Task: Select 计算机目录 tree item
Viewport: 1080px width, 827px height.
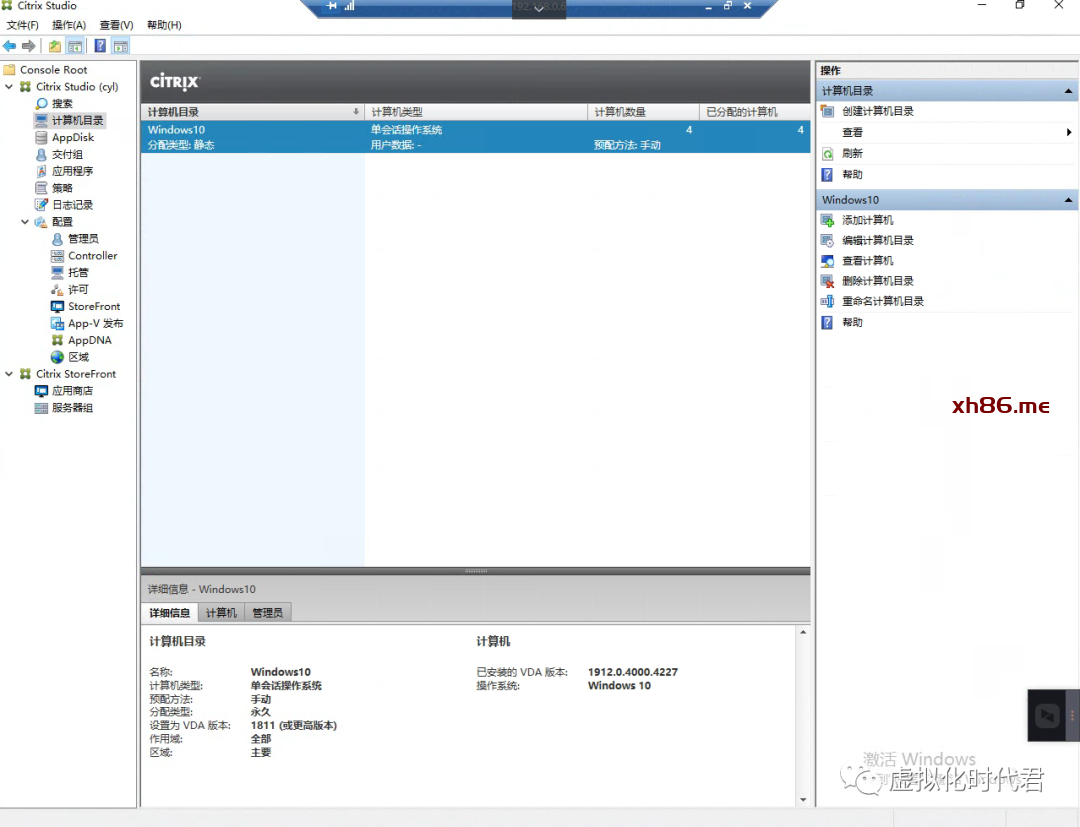Action: point(77,121)
